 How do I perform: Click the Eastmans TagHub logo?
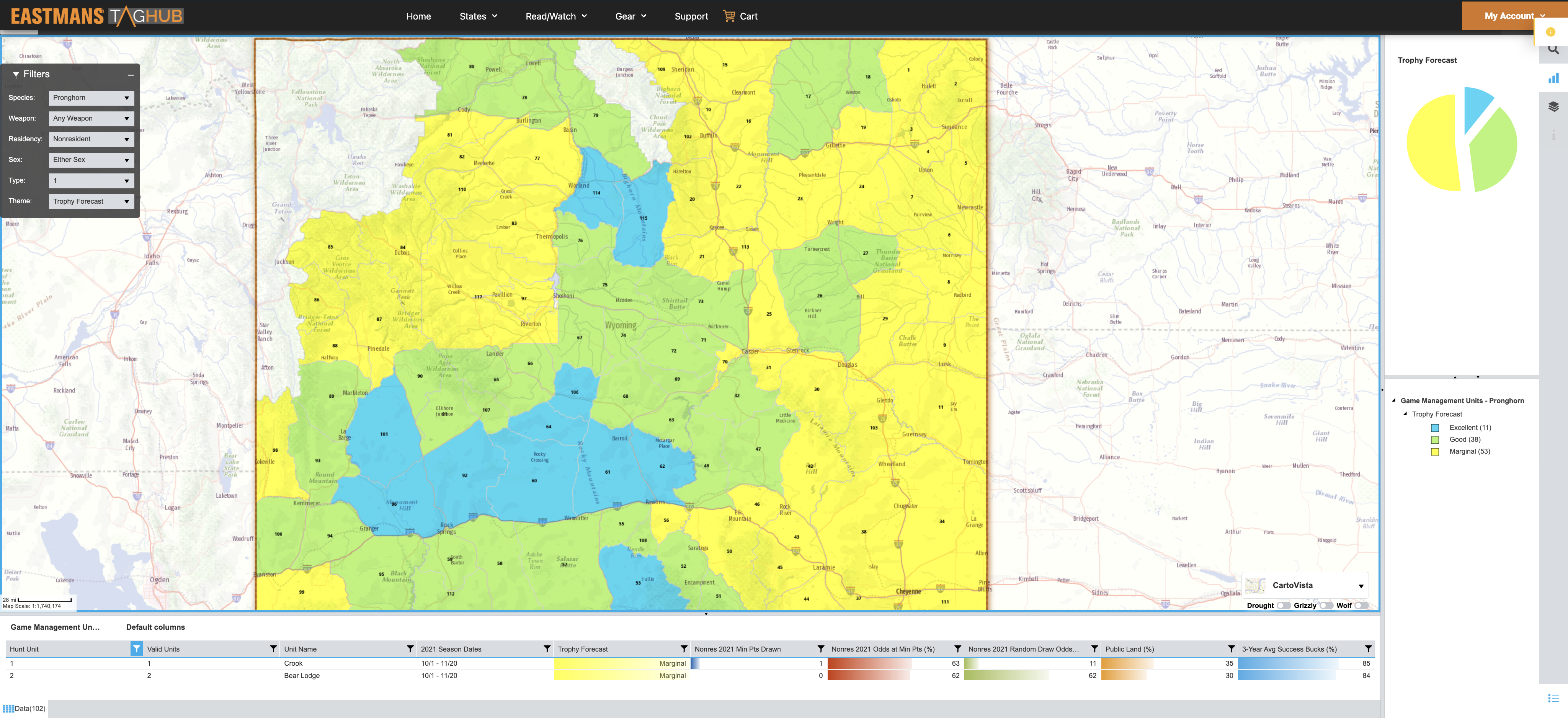(97, 16)
